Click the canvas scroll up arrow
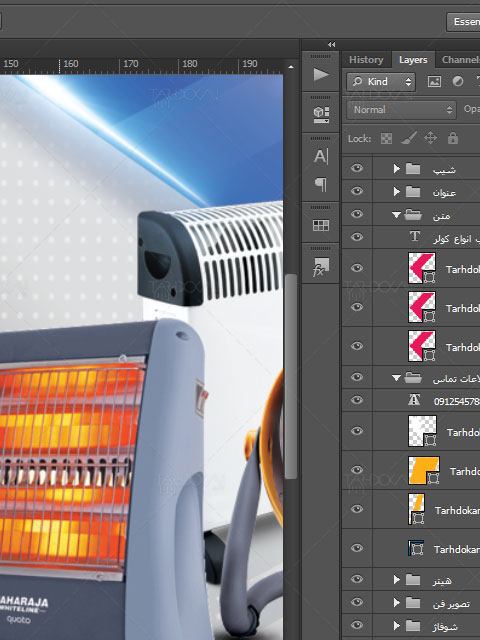This screenshot has width=480, height=640. click(291, 67)
